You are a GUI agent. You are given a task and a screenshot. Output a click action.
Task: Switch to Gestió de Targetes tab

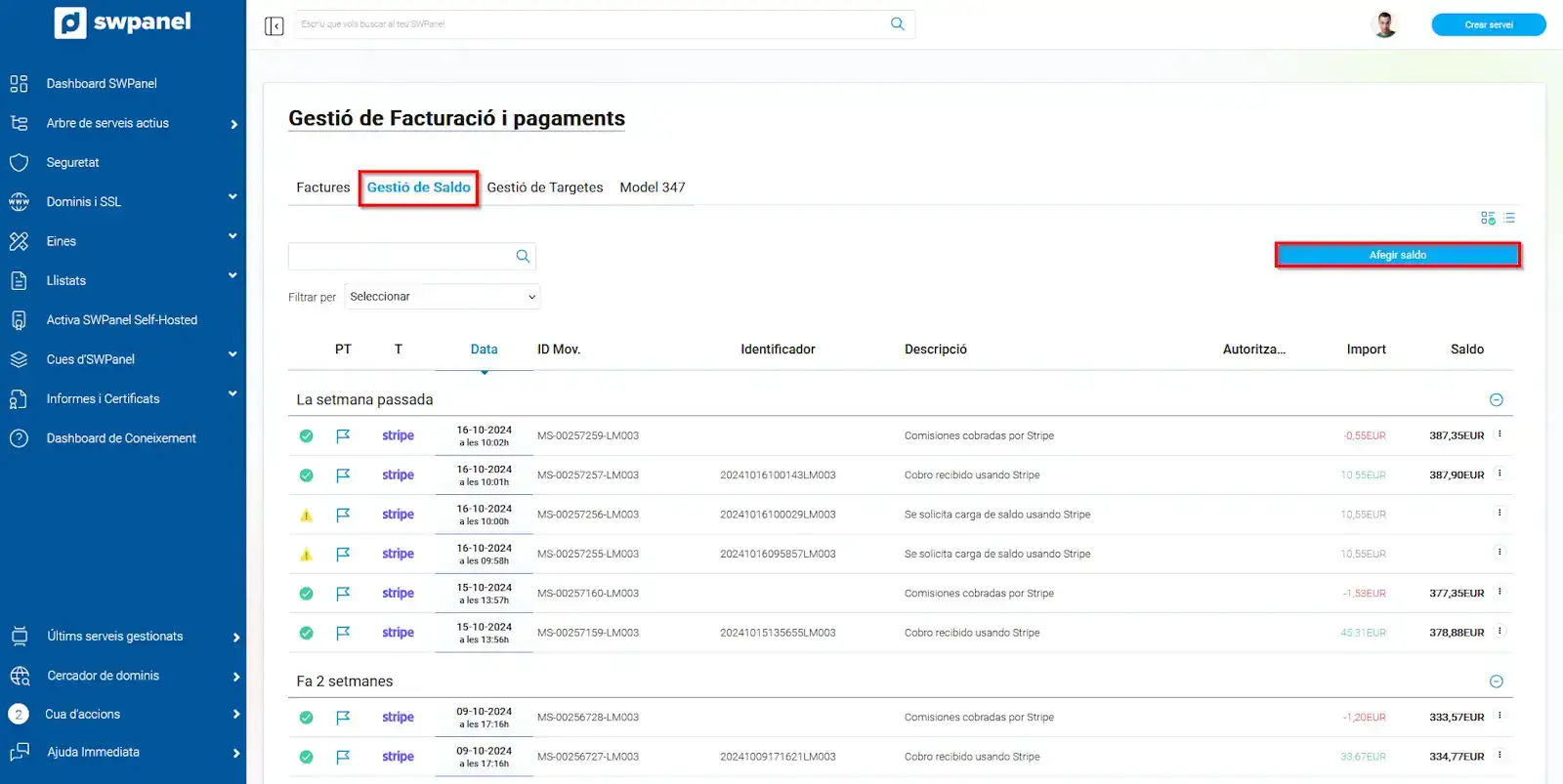point(545,187)
